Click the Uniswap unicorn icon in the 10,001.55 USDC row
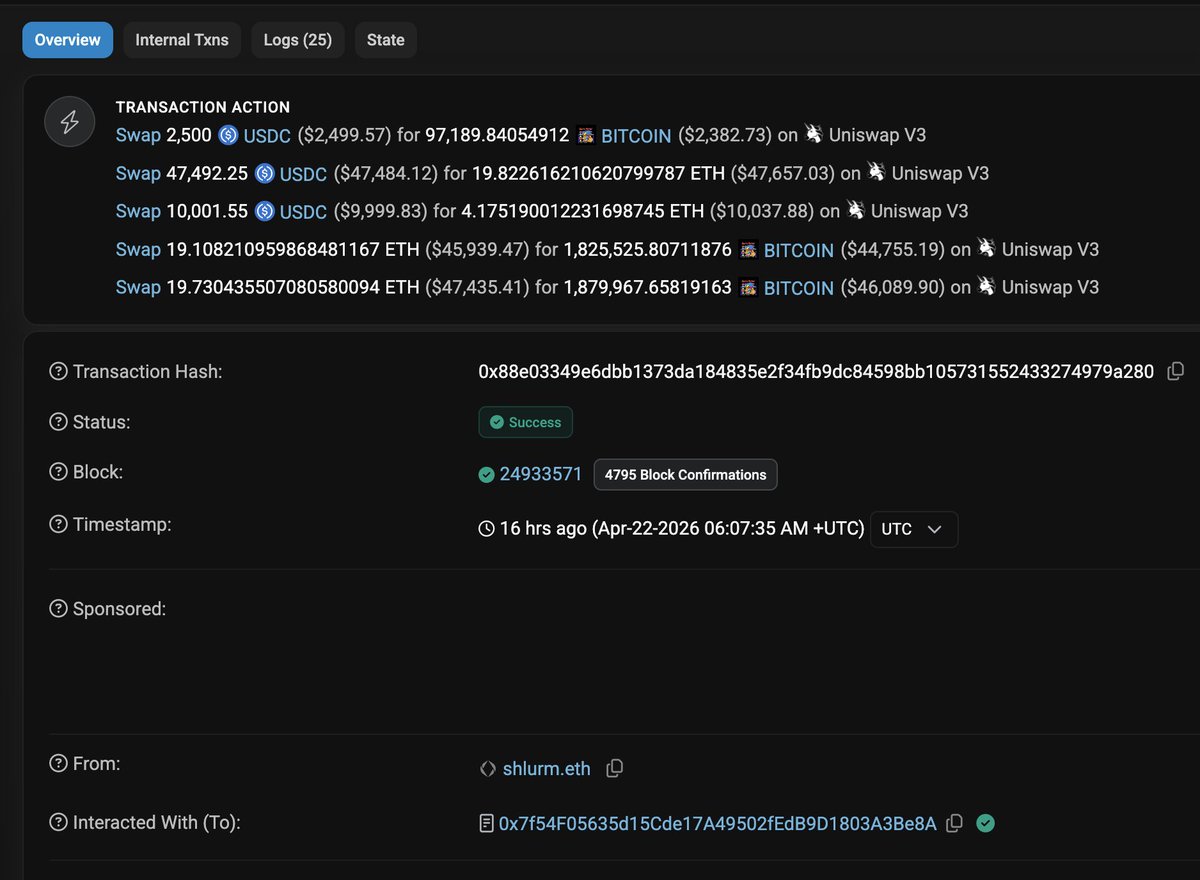1200x880 pixels. click(x=856, y=209)
